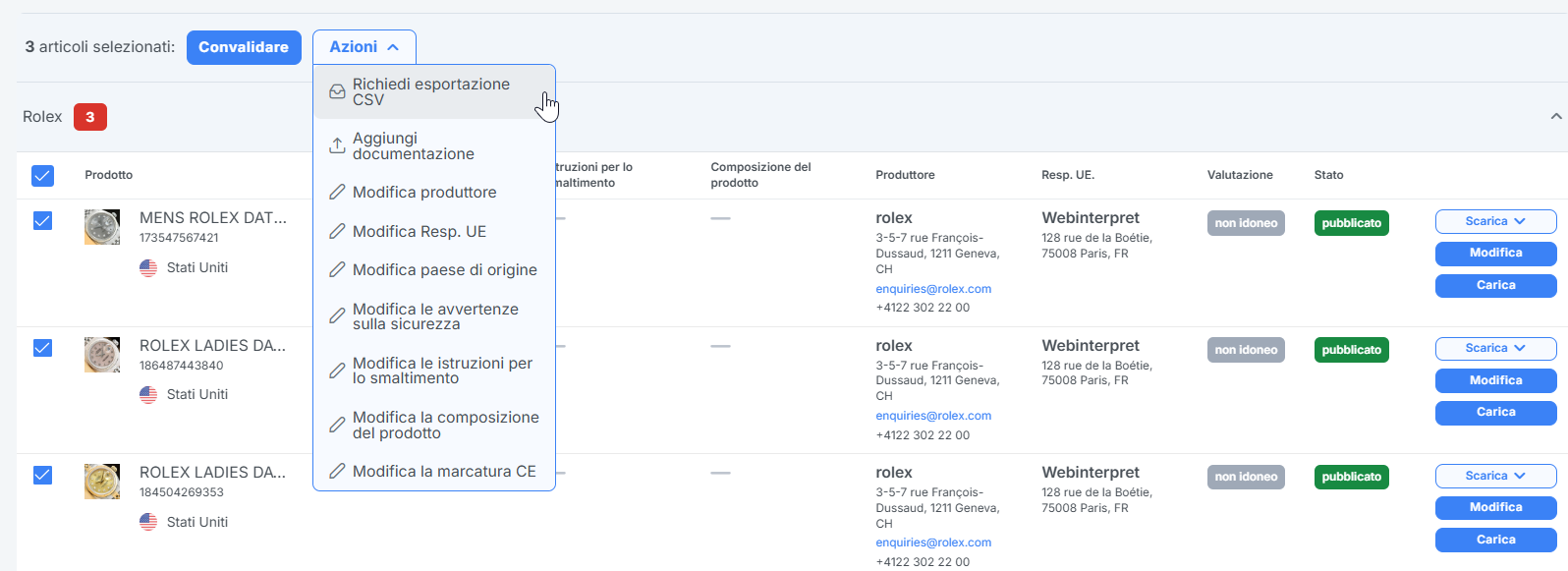Click the Convalidare button
The height and width of the screenshot is (571, 1568).
tap(244, 47)
